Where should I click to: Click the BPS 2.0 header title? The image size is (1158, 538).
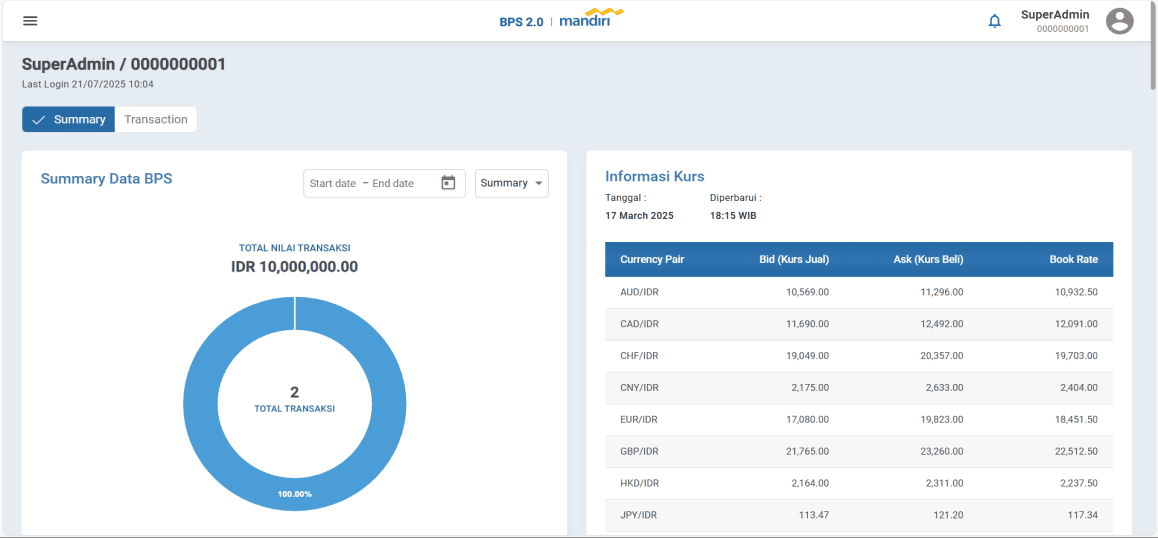tap(521, 22)
